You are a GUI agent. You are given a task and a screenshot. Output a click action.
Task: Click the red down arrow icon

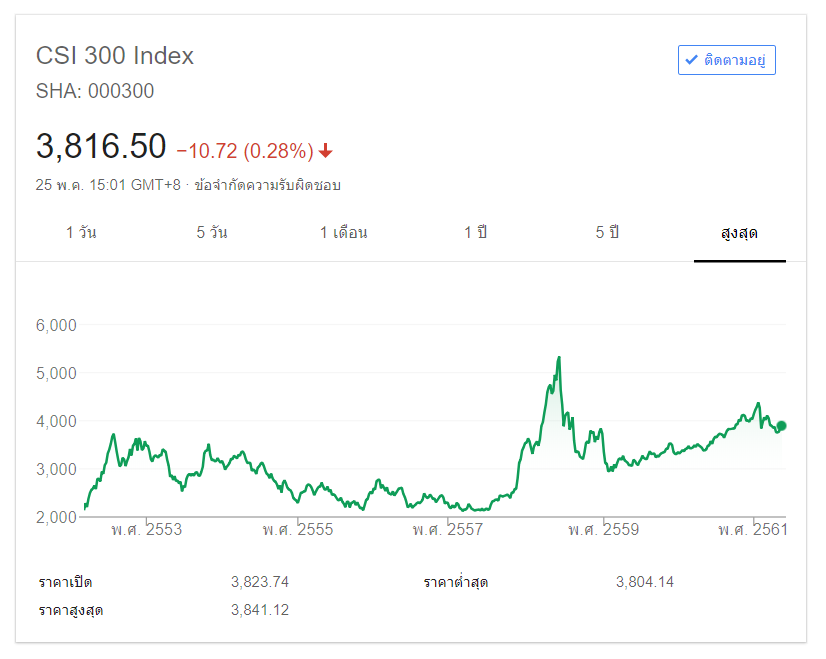(326, 151)
